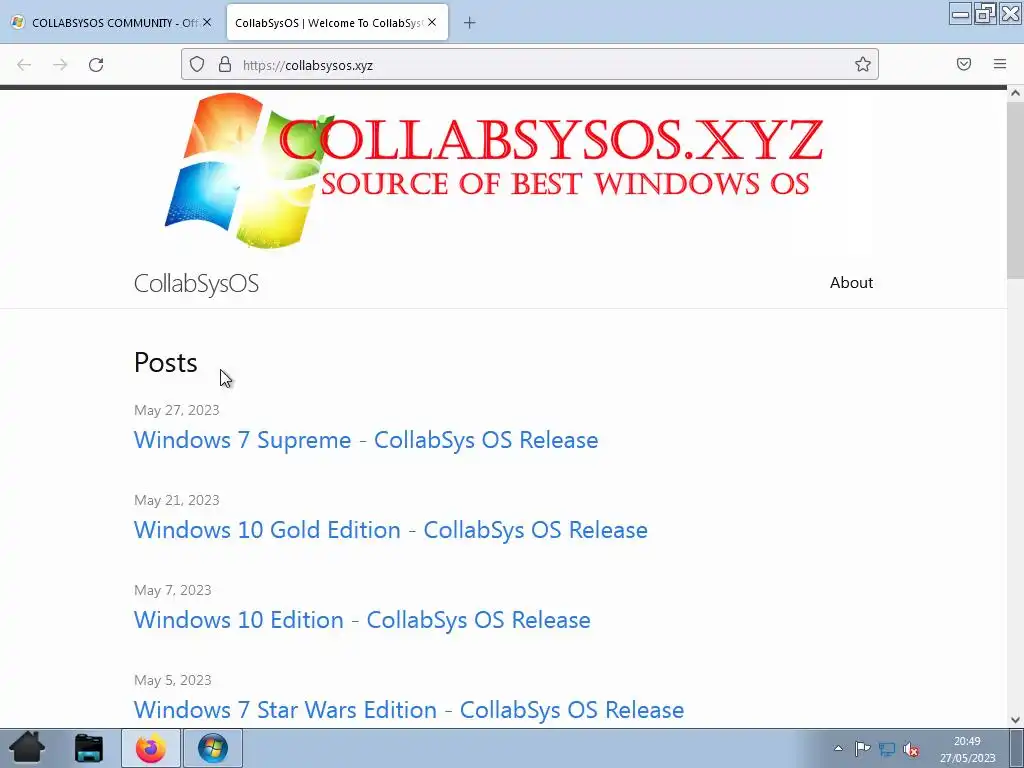Click the show desktop strip
Image resolution: width=1024 pixels, height=768 pixels.
pos(1017,748)
